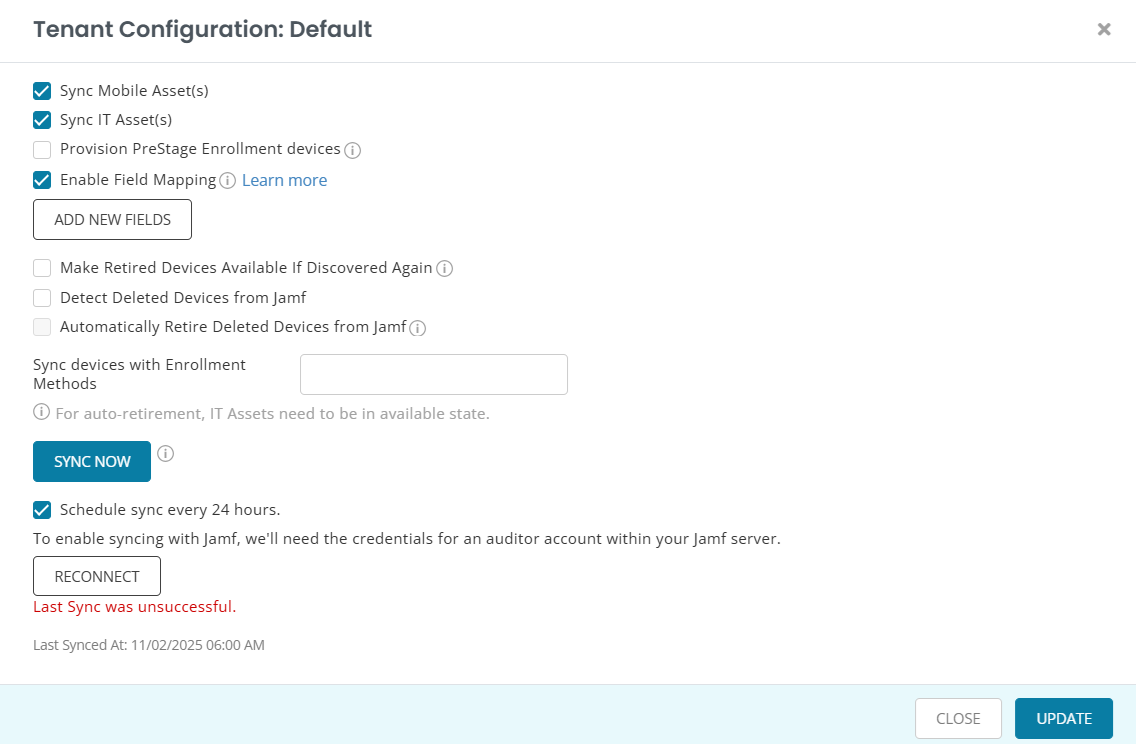Uncheck Sync Mobile Asset(s)
The width and height of the screenshot is (1136, 744).
(x=42, y=91)
